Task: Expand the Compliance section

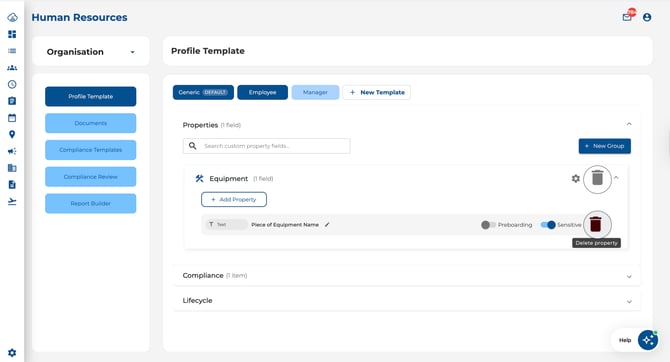Action: point(406,276)
